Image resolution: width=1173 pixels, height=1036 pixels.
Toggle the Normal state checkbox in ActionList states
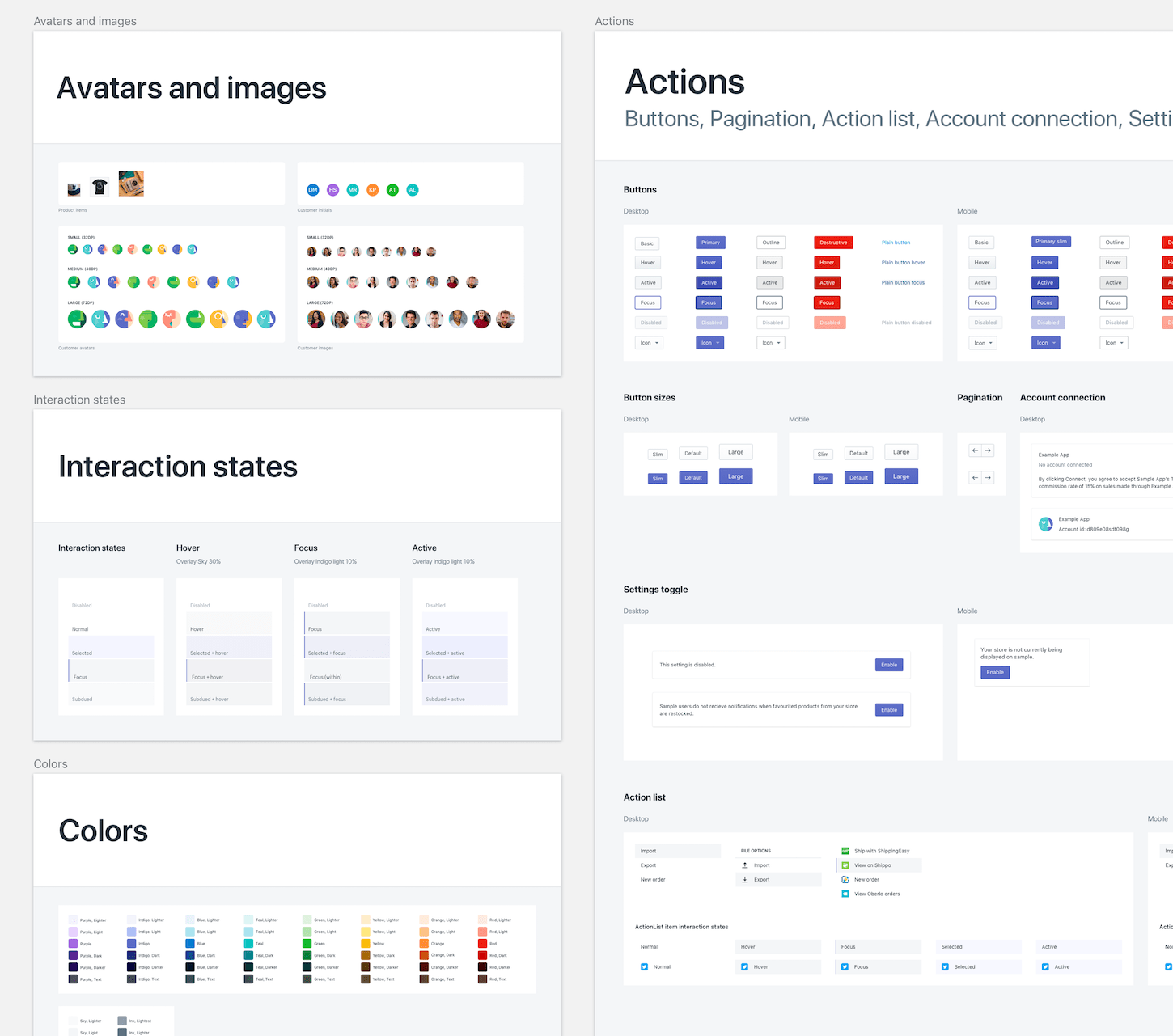[x=643, y=966]
